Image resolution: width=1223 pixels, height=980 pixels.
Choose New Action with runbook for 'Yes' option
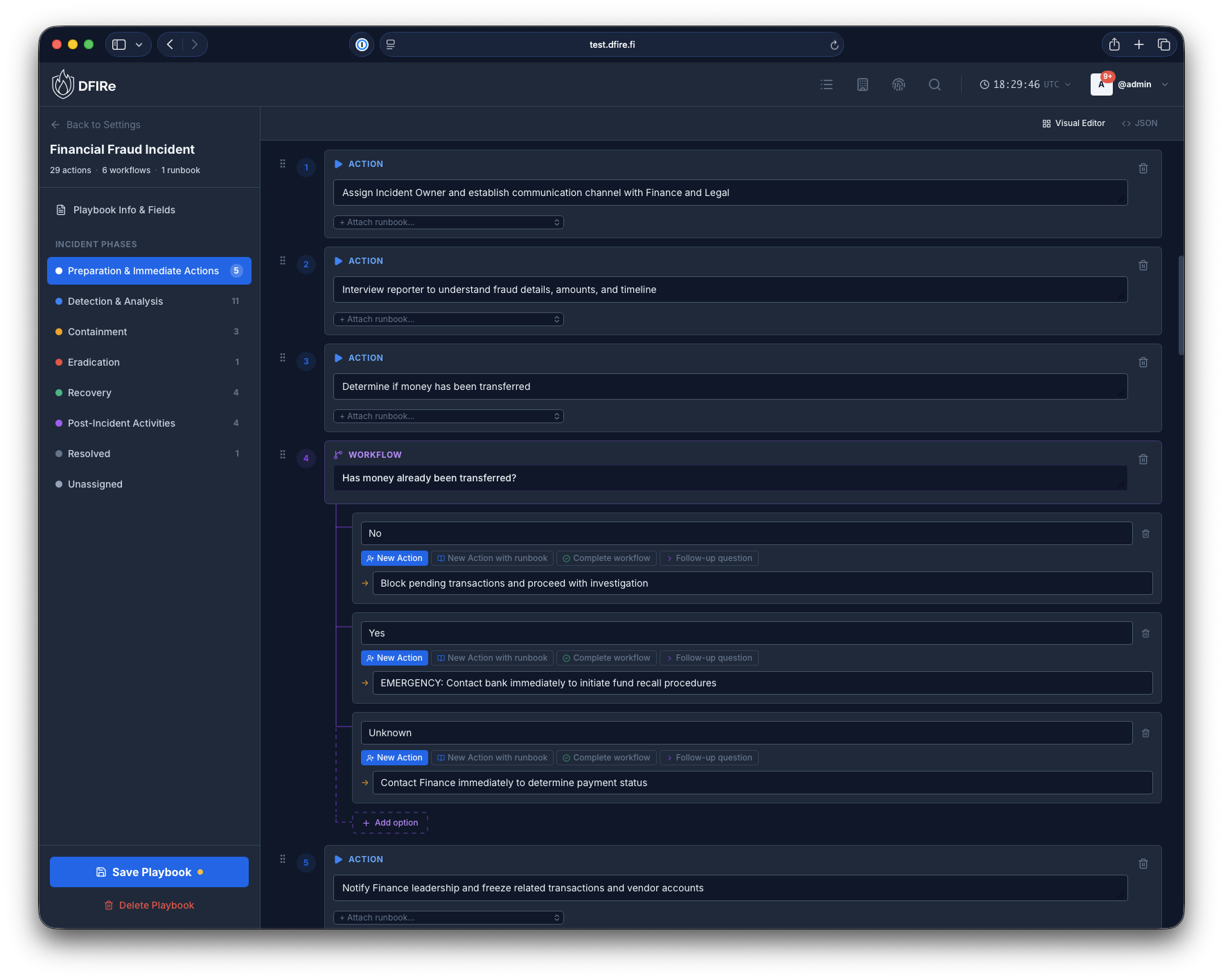[492, 658]
